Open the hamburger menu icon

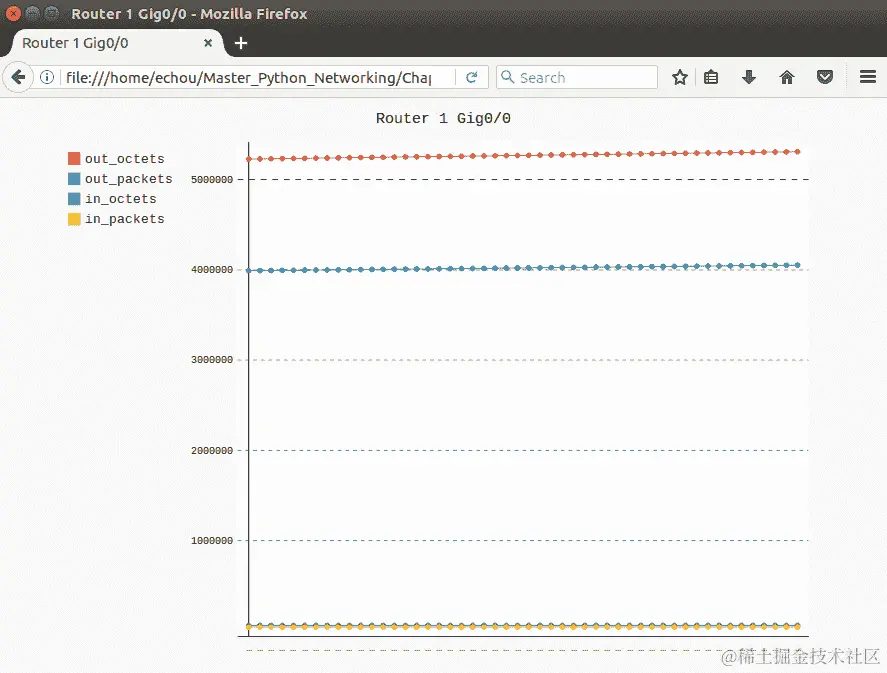(868, 77)
